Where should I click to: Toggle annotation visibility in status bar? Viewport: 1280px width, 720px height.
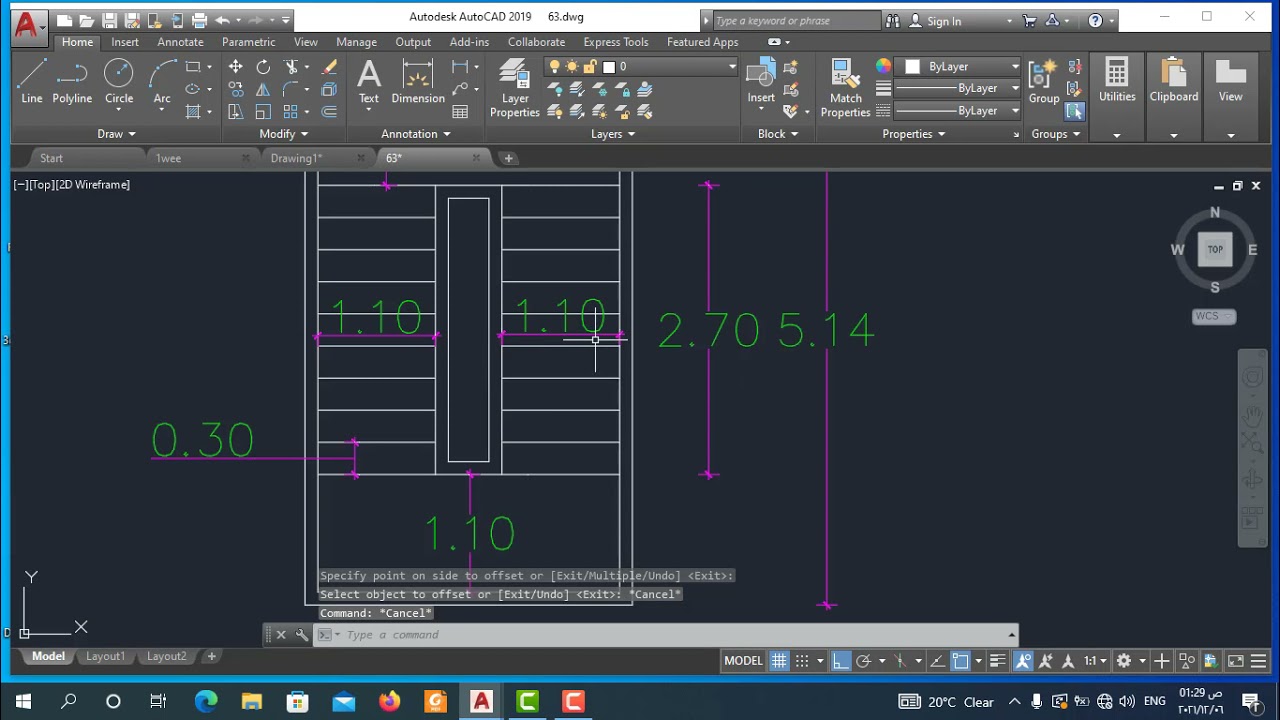point(1023,661)
